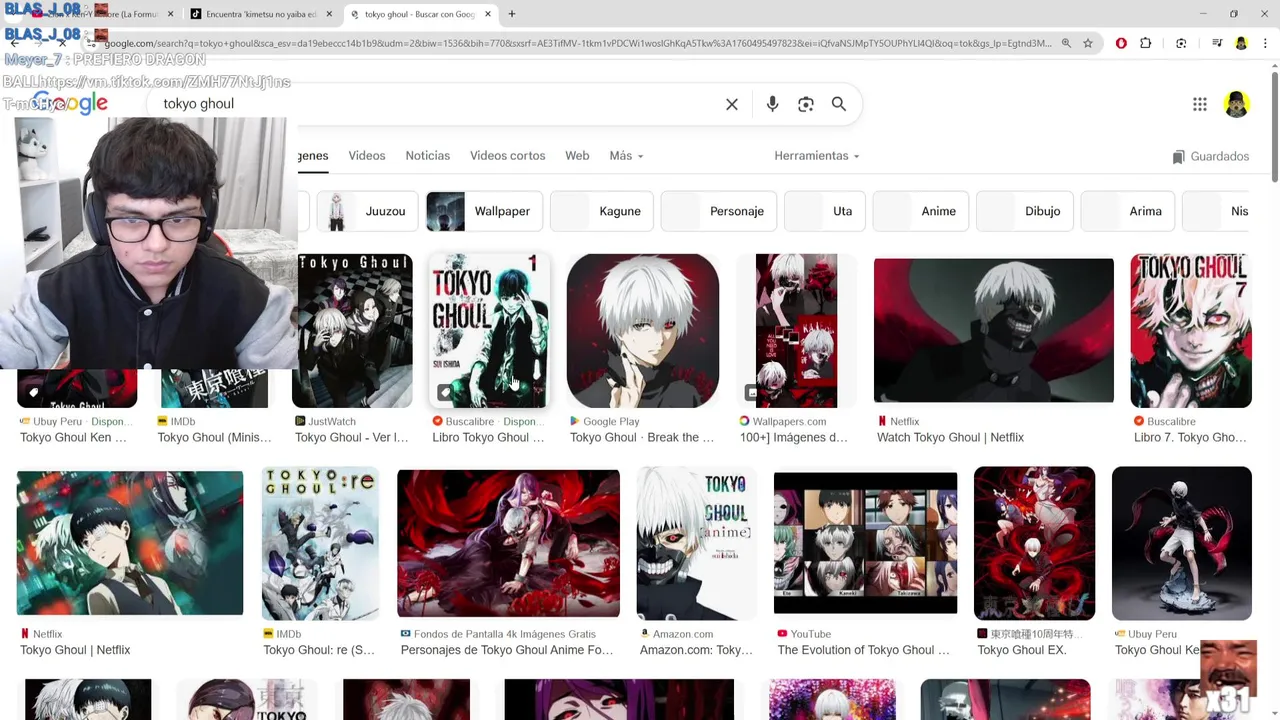Open the Web search tab

tap(577, 156)
